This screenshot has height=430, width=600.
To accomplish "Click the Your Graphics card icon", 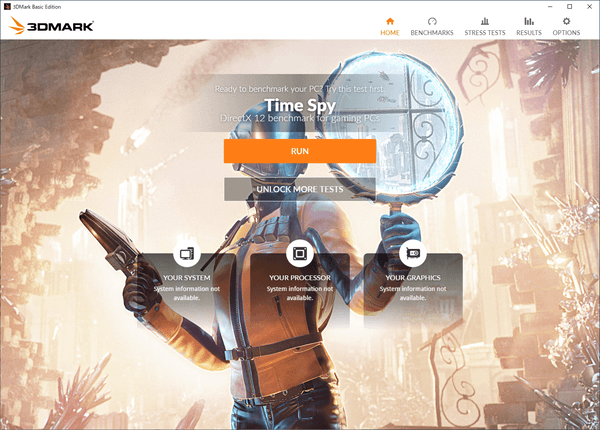I will click(x=412, y=253).
